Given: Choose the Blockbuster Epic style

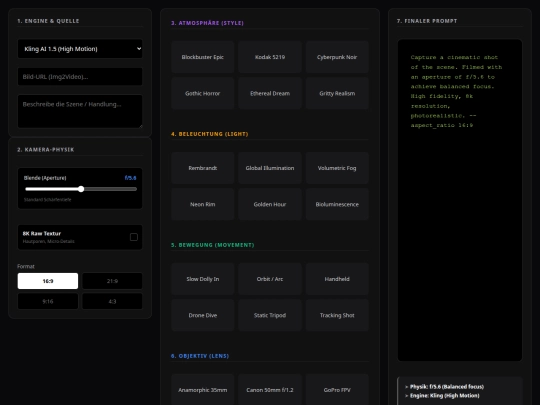Looking at the screenshot, I should [202, 57].
